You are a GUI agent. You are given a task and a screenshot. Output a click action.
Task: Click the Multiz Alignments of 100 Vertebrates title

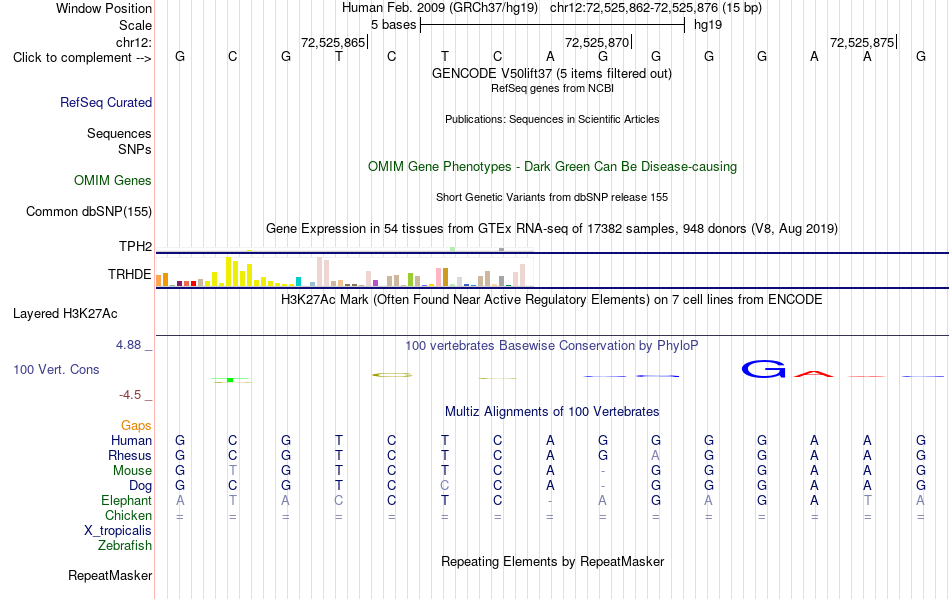[552, 411]
